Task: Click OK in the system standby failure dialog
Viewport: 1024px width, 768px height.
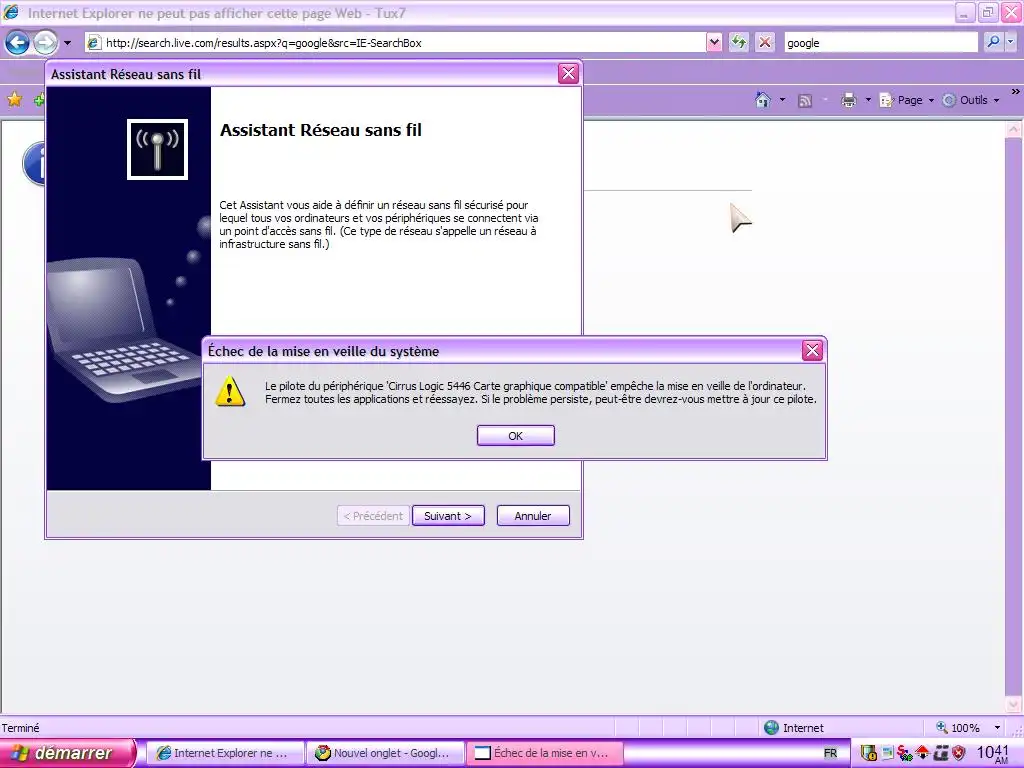Action: [515, 436]
